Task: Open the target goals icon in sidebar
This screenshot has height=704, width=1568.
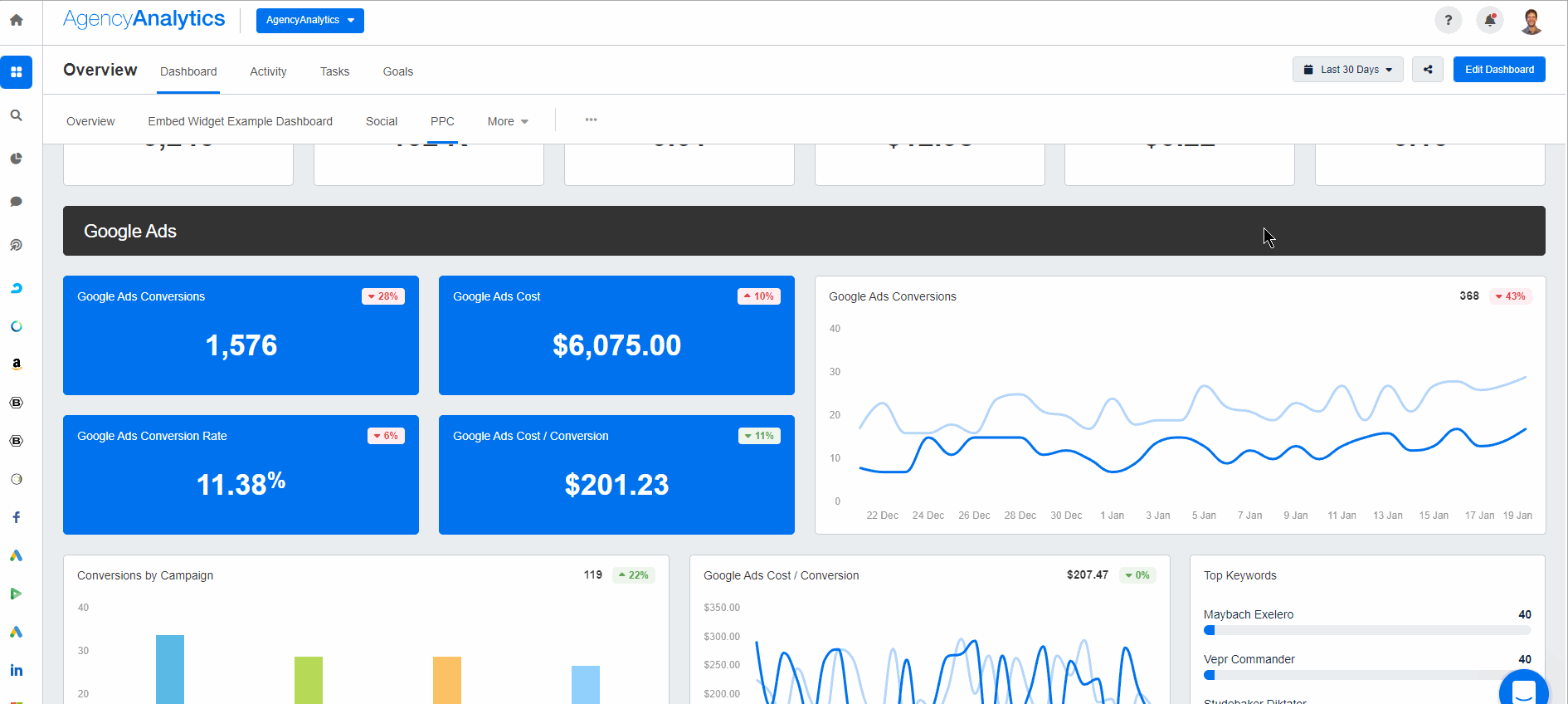Action: [16, 245]
